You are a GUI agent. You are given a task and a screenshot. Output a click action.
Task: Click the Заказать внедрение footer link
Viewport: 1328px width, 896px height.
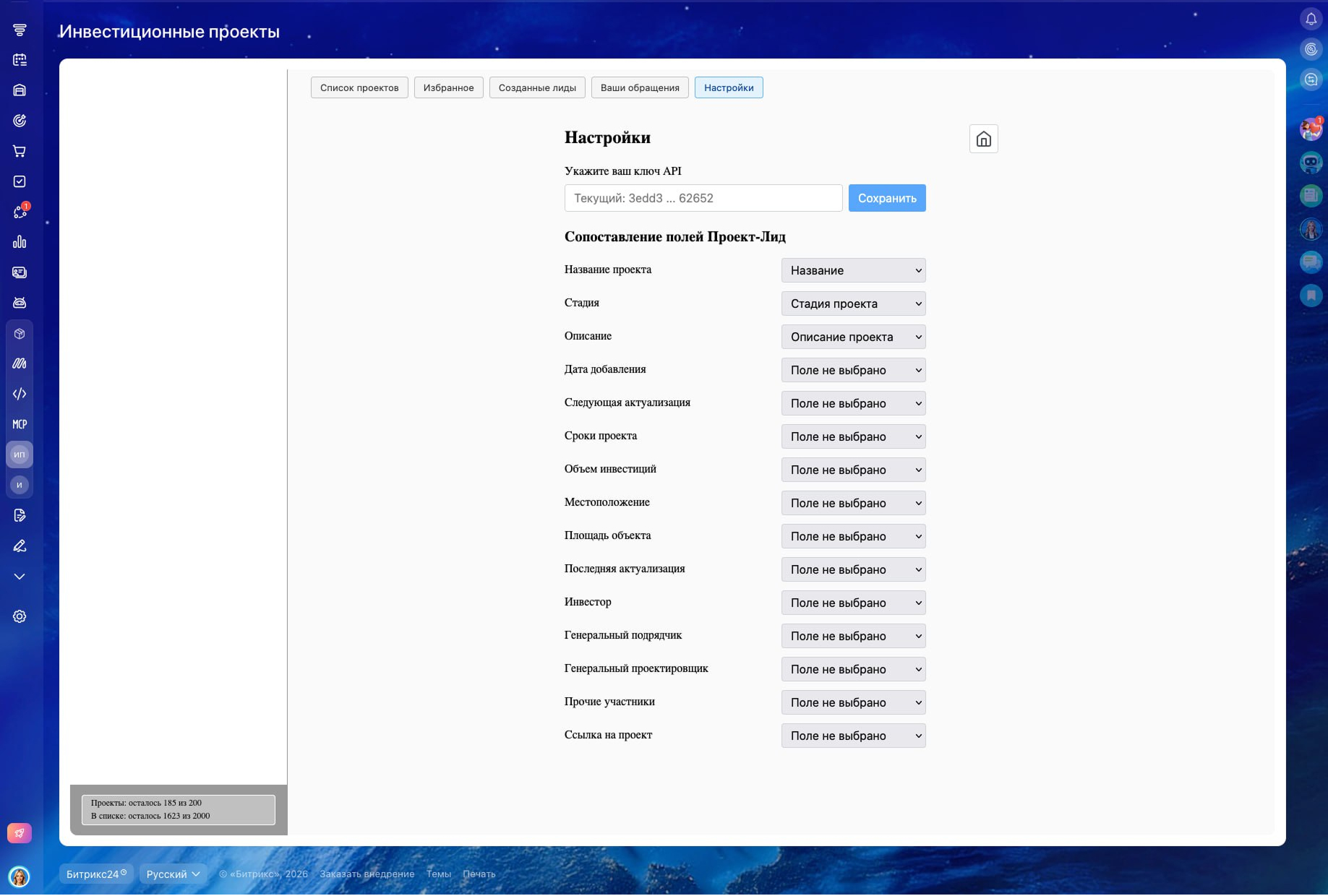click(x=367, y=874)
